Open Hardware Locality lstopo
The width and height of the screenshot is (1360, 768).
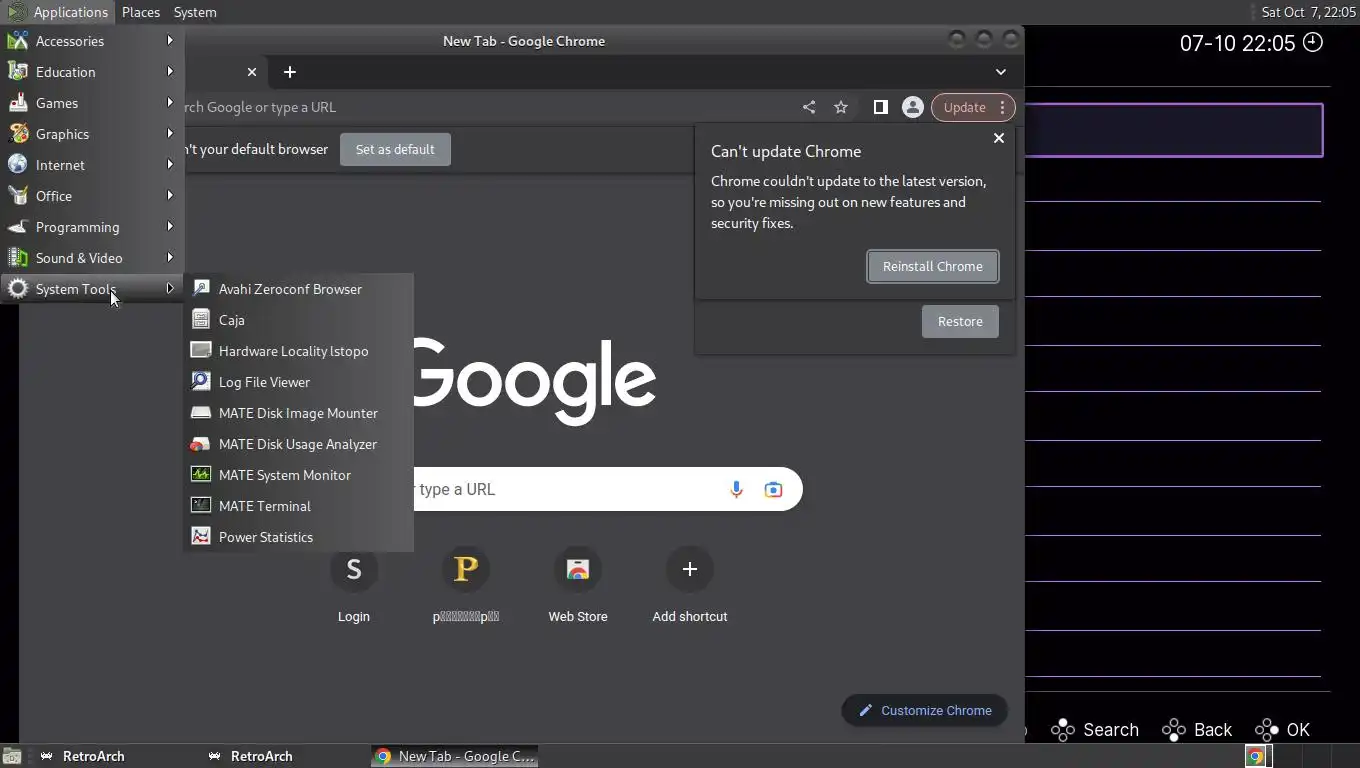pos(298,351)
